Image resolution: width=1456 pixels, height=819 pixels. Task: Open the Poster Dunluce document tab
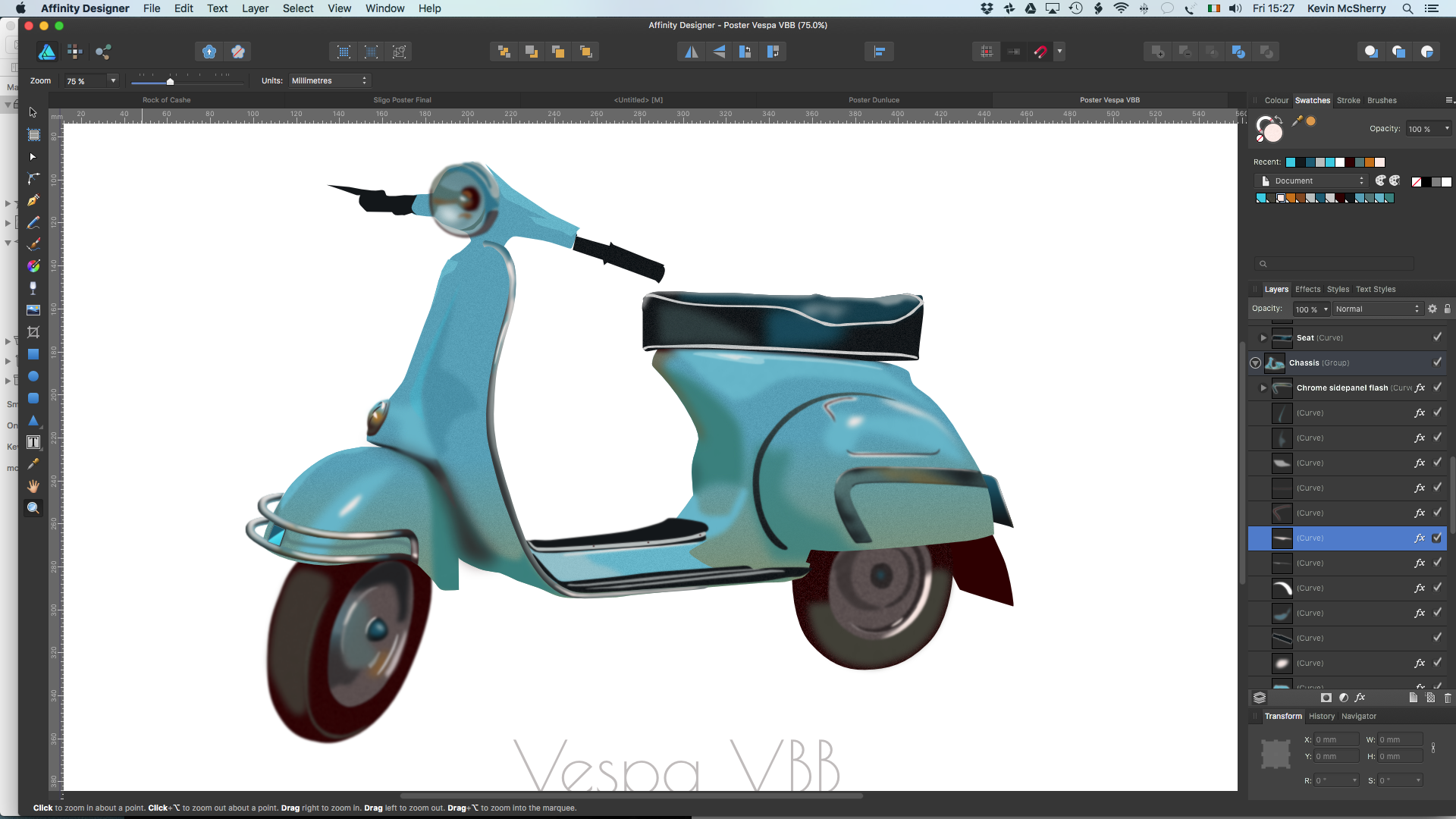874,100
